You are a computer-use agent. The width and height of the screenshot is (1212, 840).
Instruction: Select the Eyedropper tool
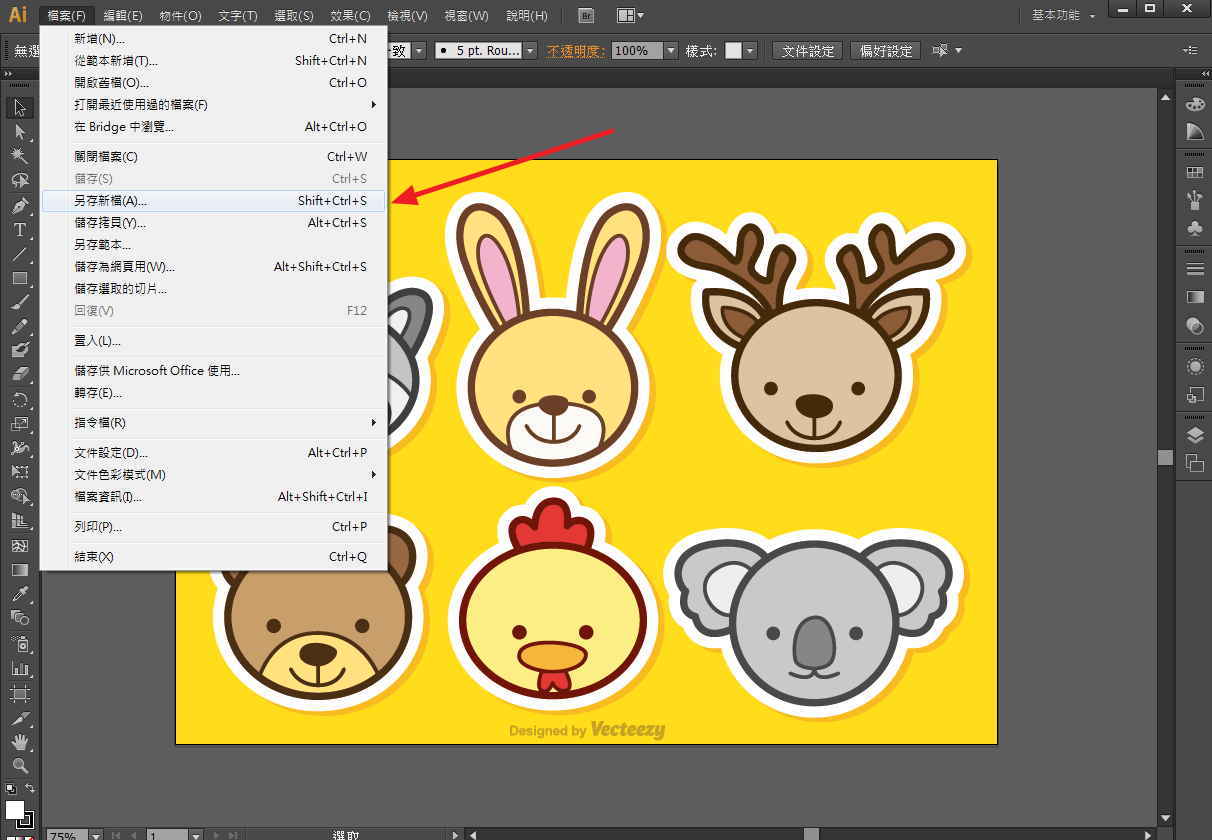click(19, 595)
